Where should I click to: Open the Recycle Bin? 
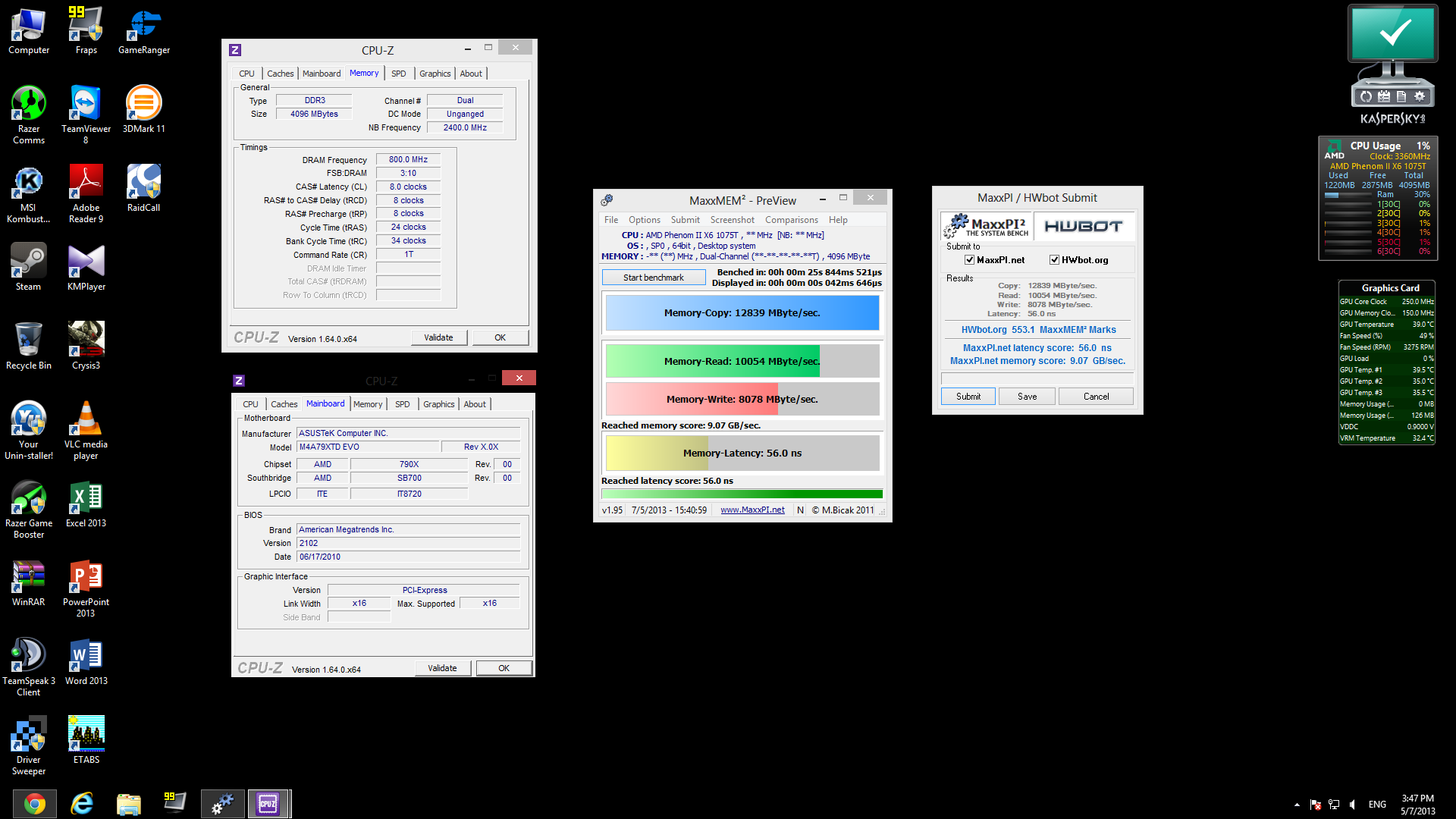coord(29,346)
